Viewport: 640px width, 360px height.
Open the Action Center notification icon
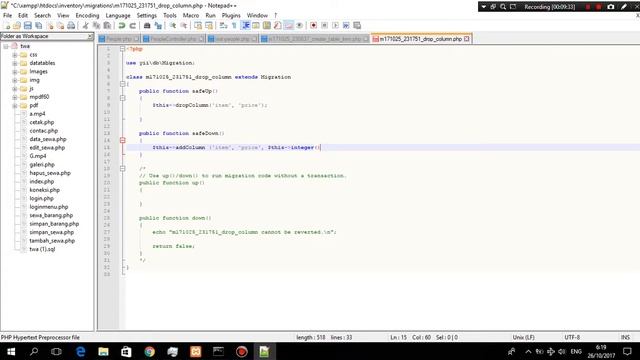coord(627,351)
